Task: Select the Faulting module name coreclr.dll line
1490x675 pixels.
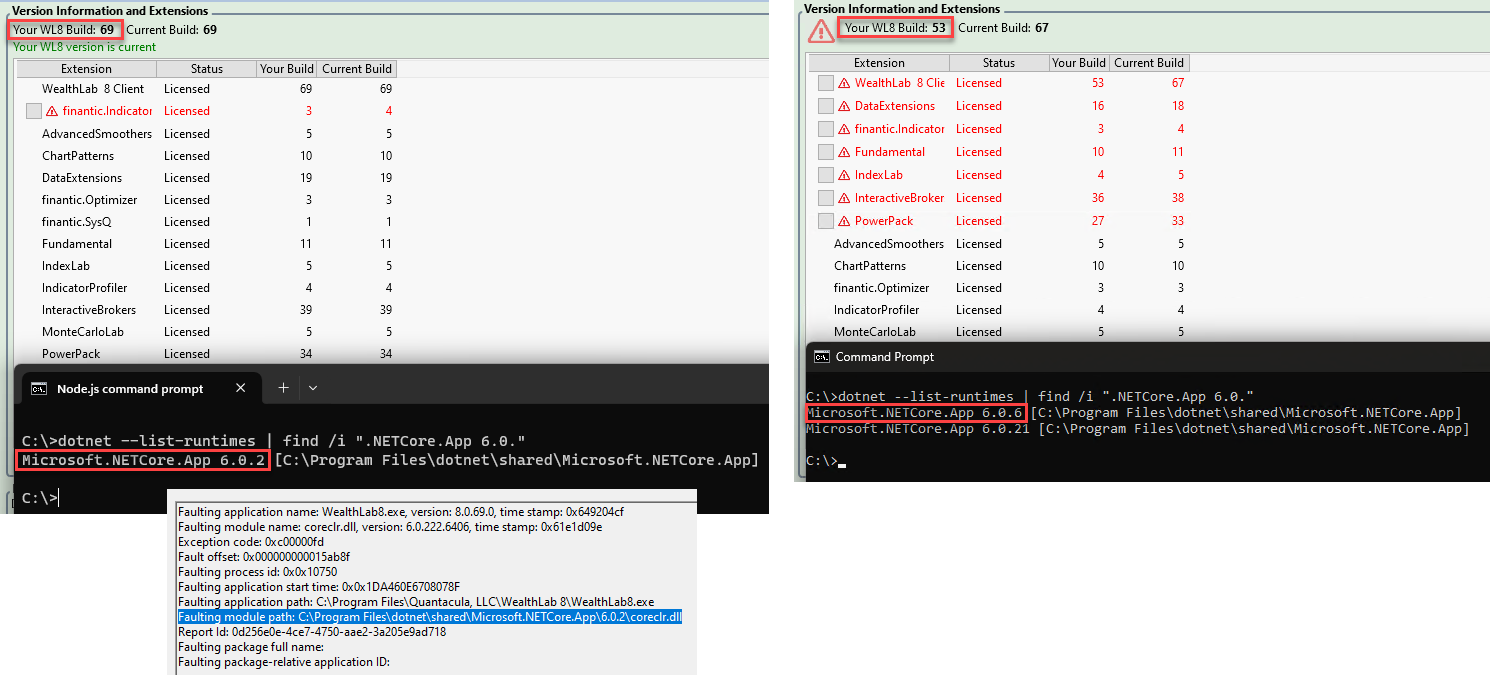Action: (390, 527)
